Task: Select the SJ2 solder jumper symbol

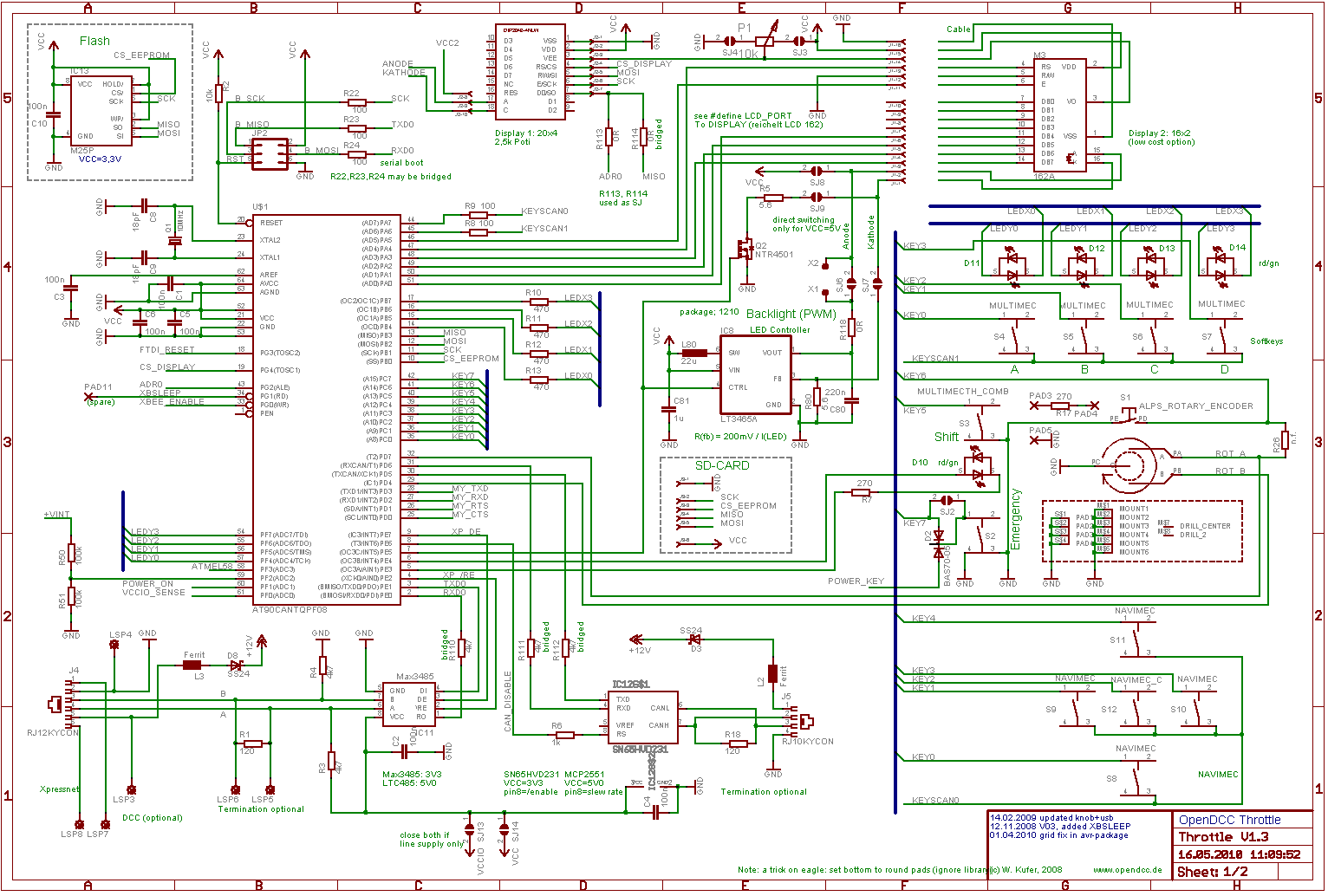Action: coord(947,500)
